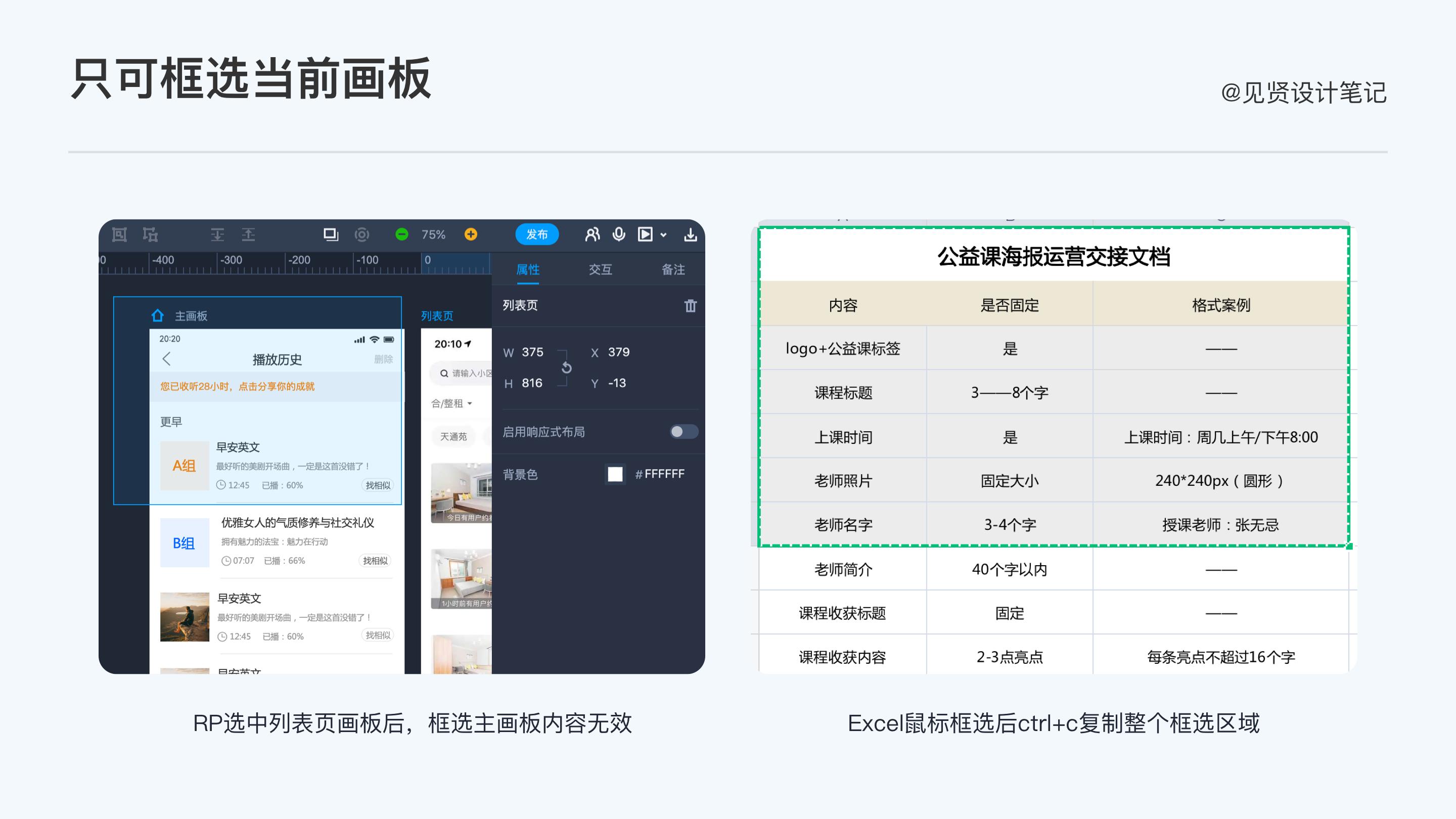1456x819 pixels.
Task: Switch to the 属性 properties tab
Action: (x=528, y=269)
